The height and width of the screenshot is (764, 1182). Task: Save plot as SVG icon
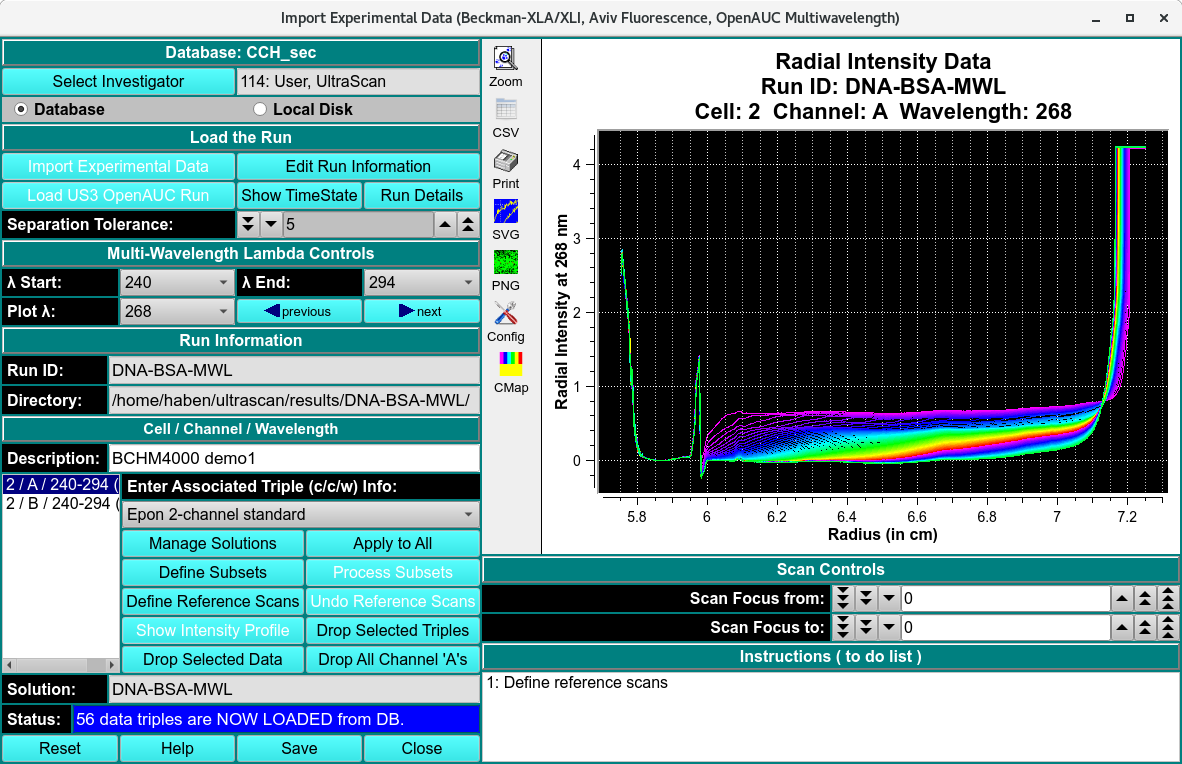[x=506, y=212]
